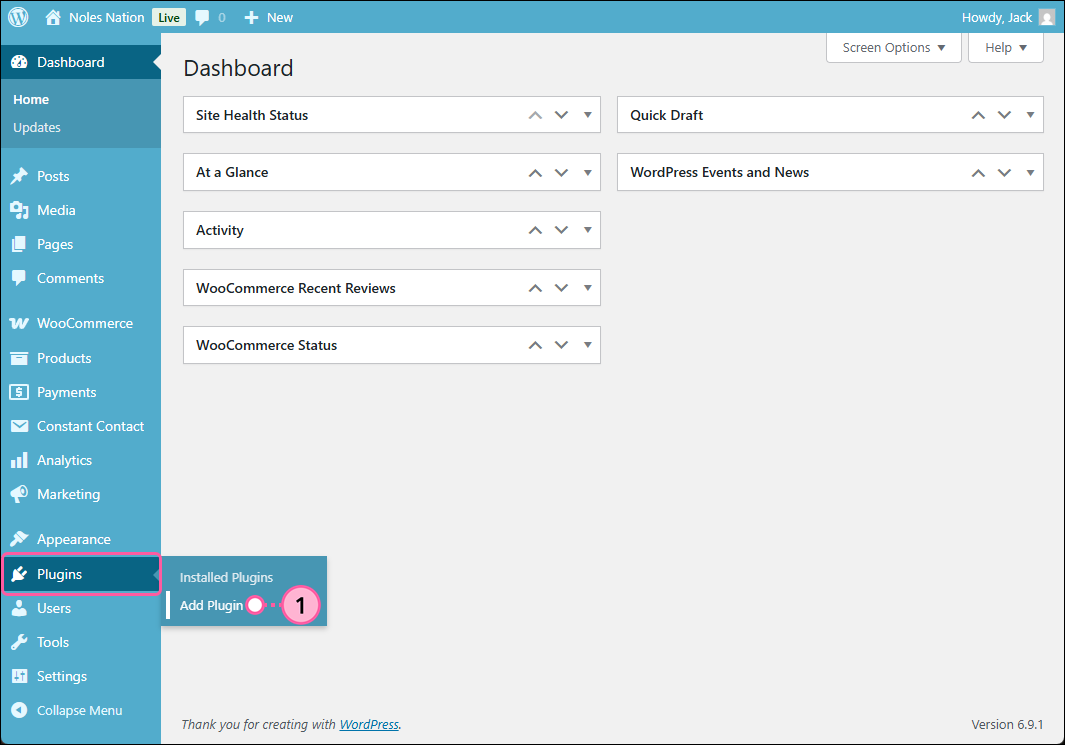Select Installed Plugins from the Plugins menu

[x=226, y=577]
